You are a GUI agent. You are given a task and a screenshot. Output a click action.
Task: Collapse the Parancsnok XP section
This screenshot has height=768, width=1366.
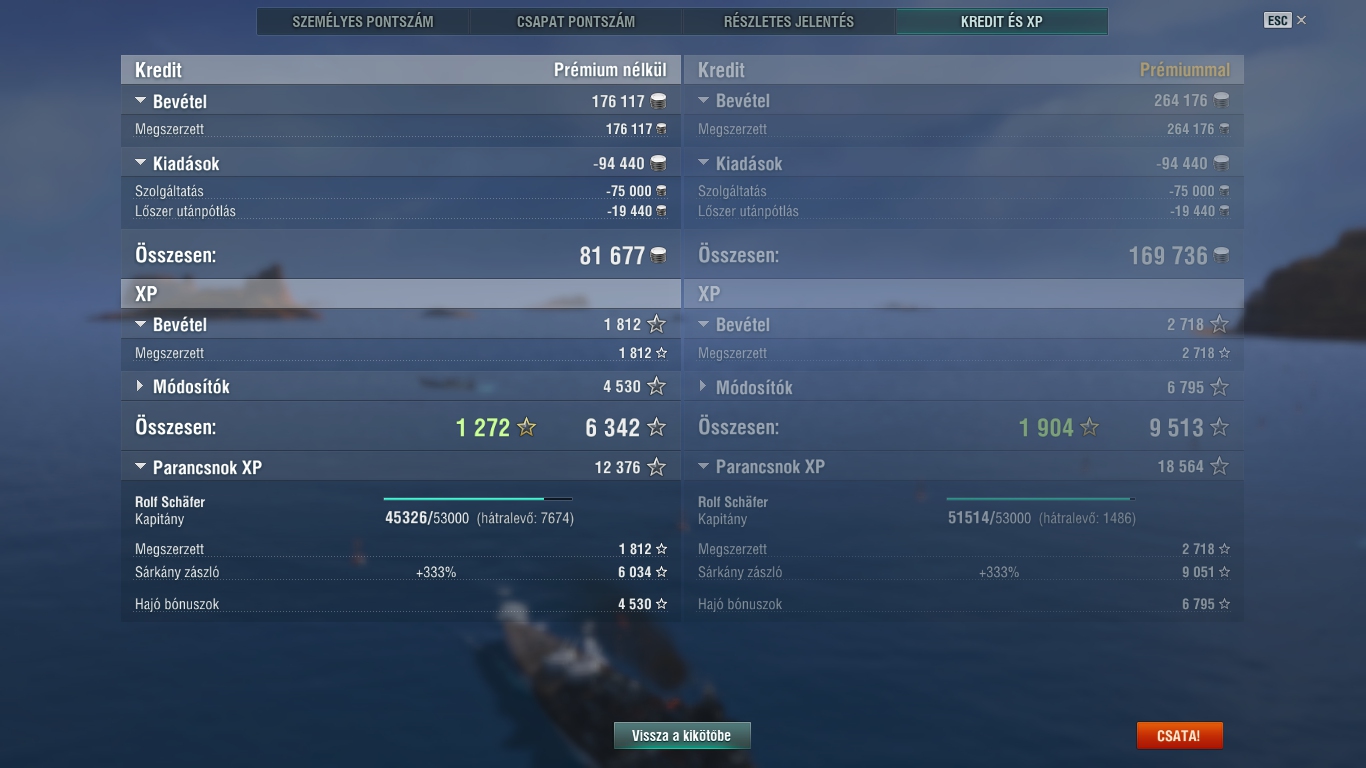(140, 467)
